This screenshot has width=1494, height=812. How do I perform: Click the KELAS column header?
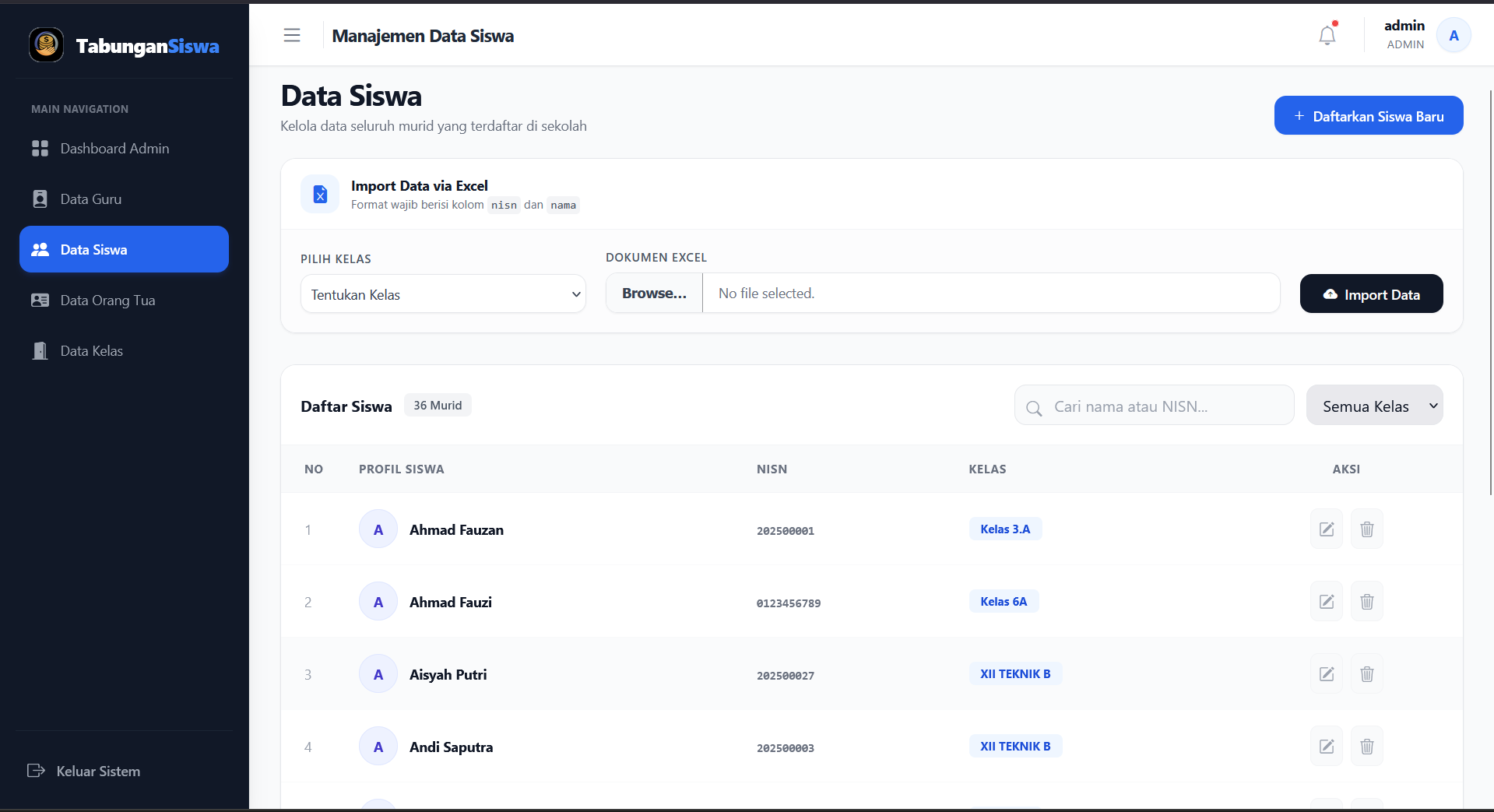pos(987,469)
